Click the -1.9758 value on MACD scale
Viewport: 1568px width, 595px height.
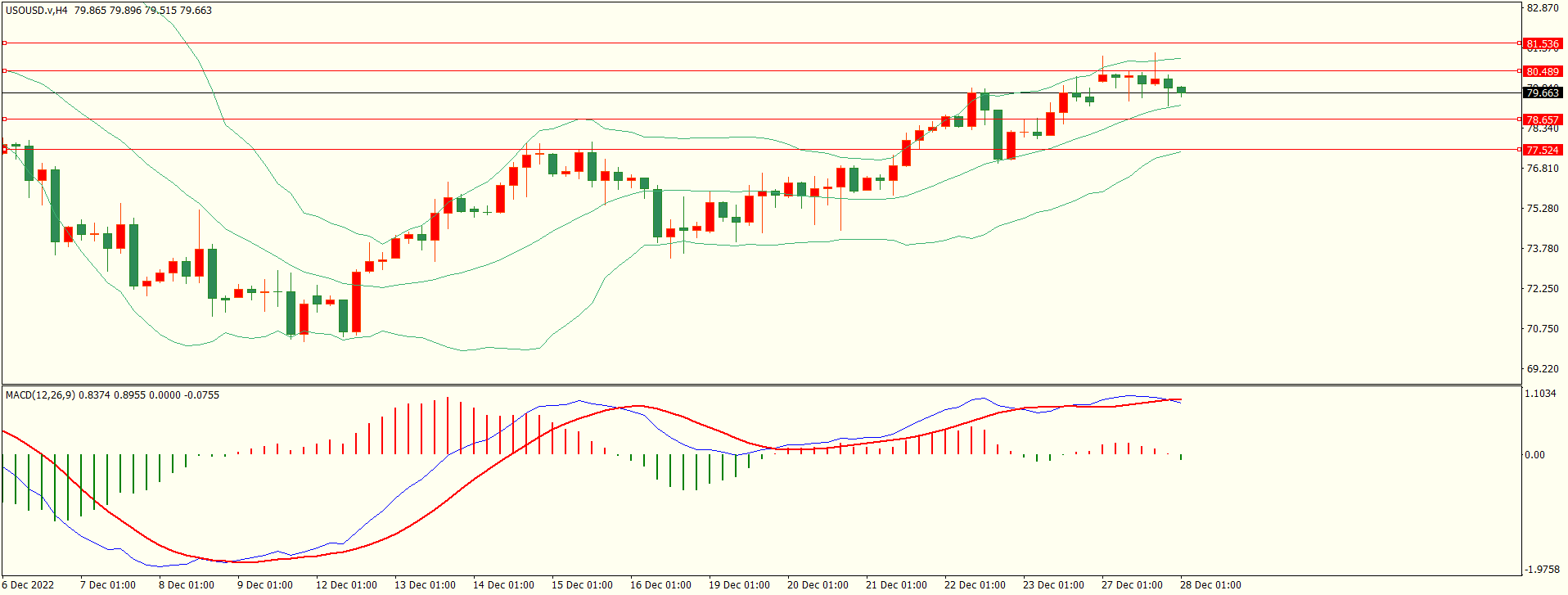[1542, 570]
